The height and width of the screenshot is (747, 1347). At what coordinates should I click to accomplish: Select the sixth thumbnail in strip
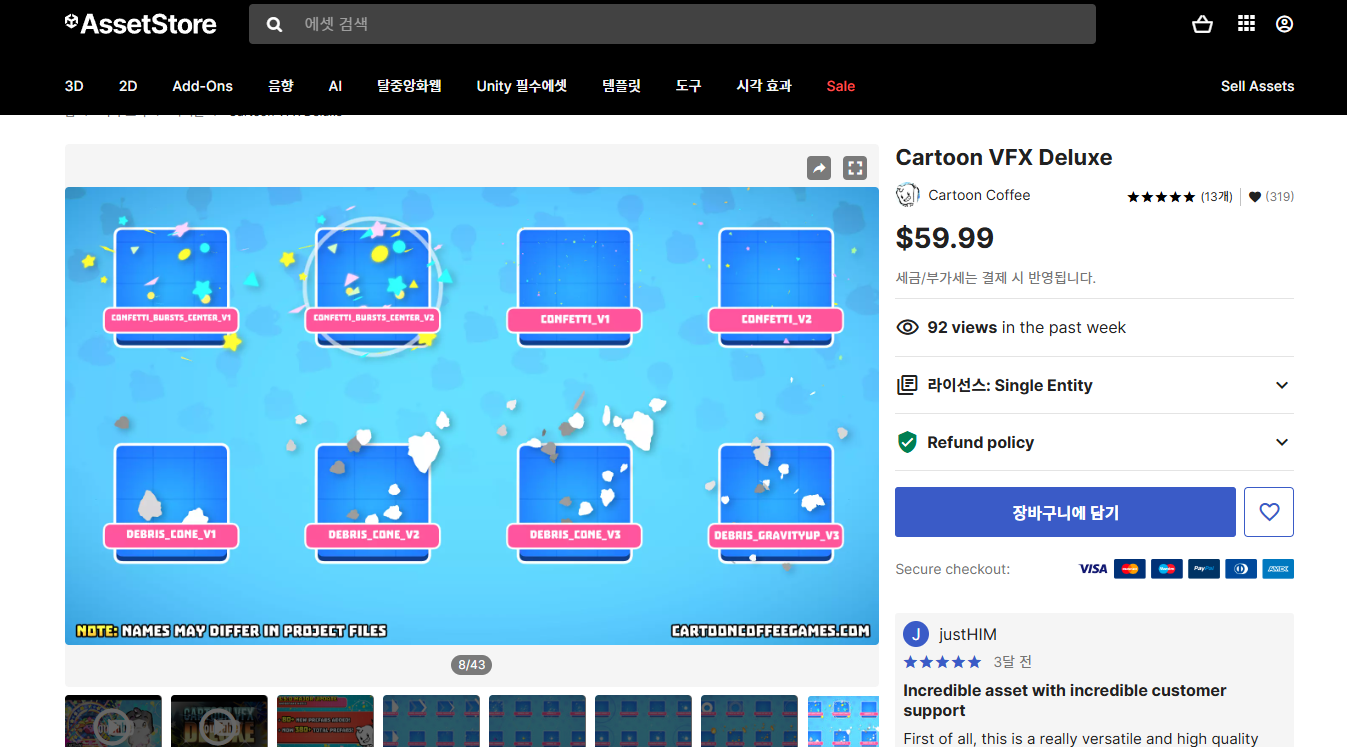643,721
